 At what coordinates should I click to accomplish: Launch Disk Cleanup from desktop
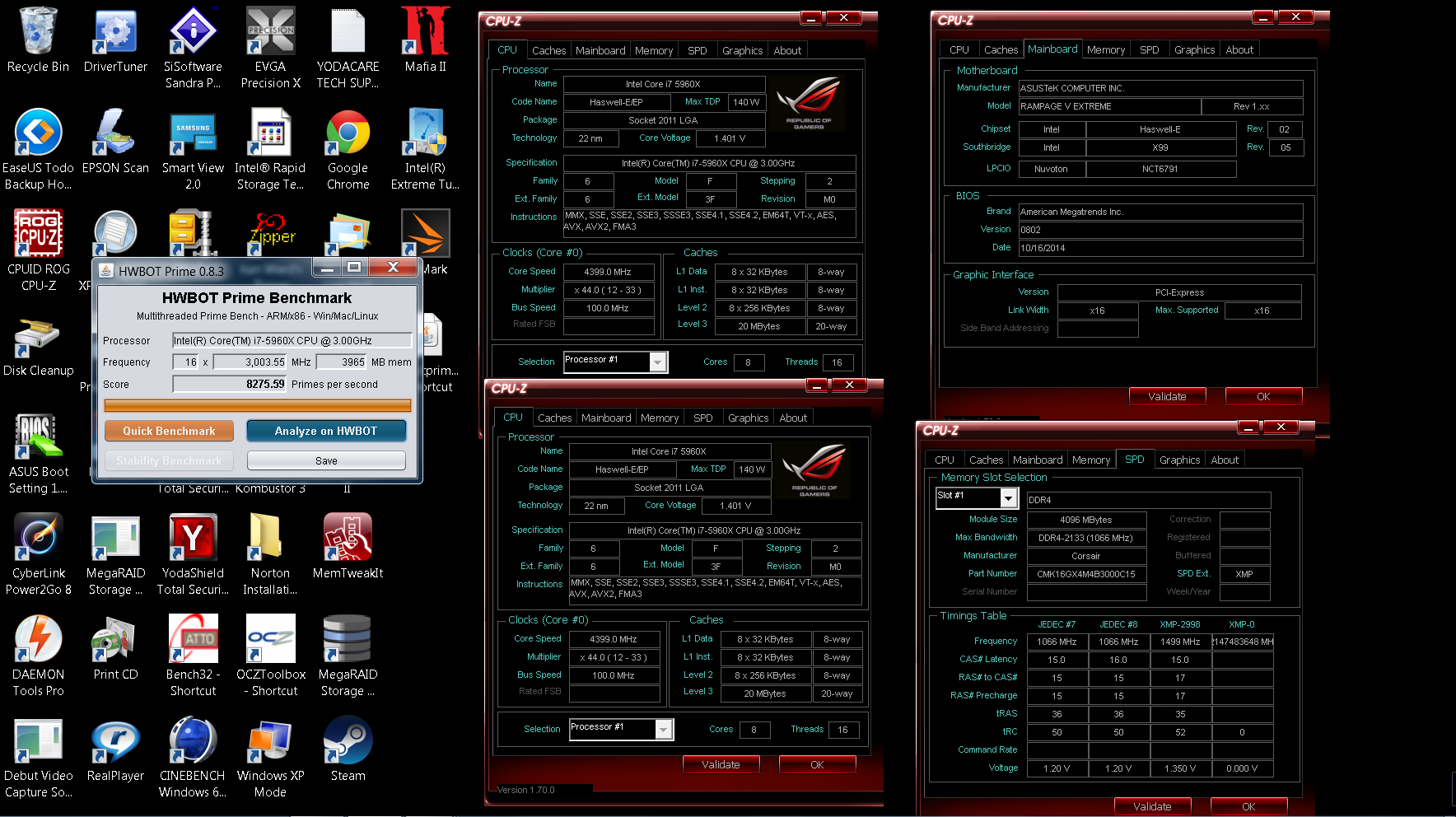38,344
